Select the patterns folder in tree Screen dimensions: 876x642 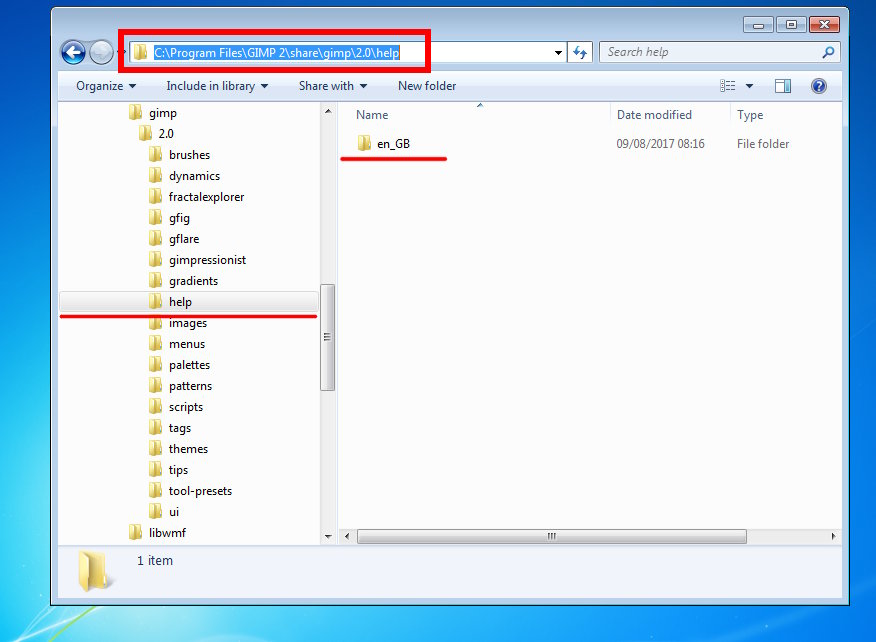(x=190, y=386)
